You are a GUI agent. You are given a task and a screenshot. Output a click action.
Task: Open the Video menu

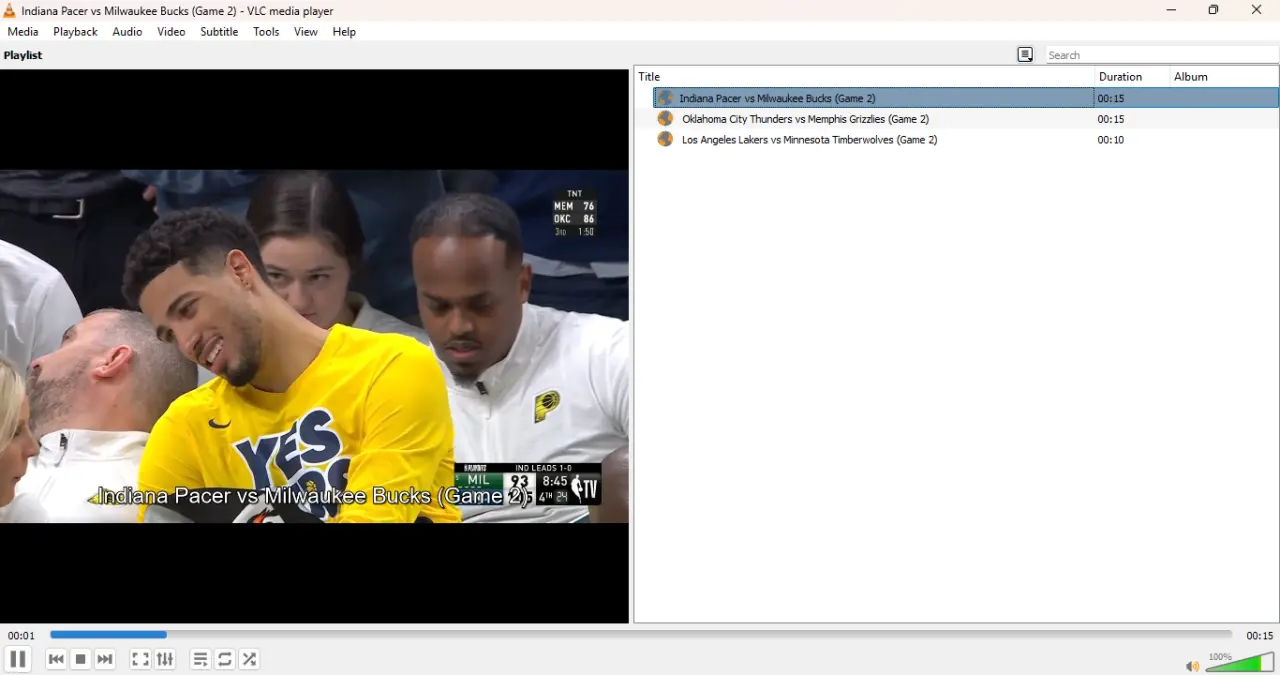(x=171, y=32)
